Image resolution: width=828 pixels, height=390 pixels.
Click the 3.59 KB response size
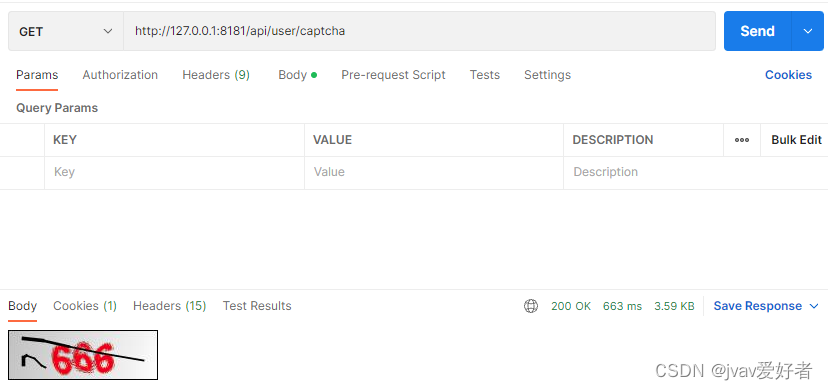pyautogui.click(x=674, y=306)
